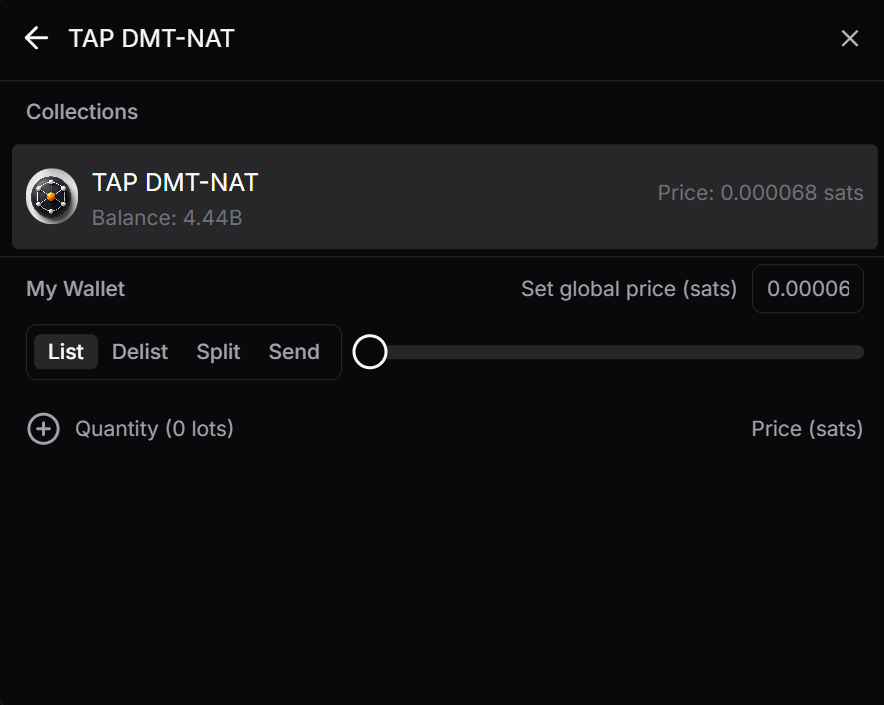Viewport: 884px width, 705px height.
Task: Click the Balance: 4.44B text
Action: point(167,217)
